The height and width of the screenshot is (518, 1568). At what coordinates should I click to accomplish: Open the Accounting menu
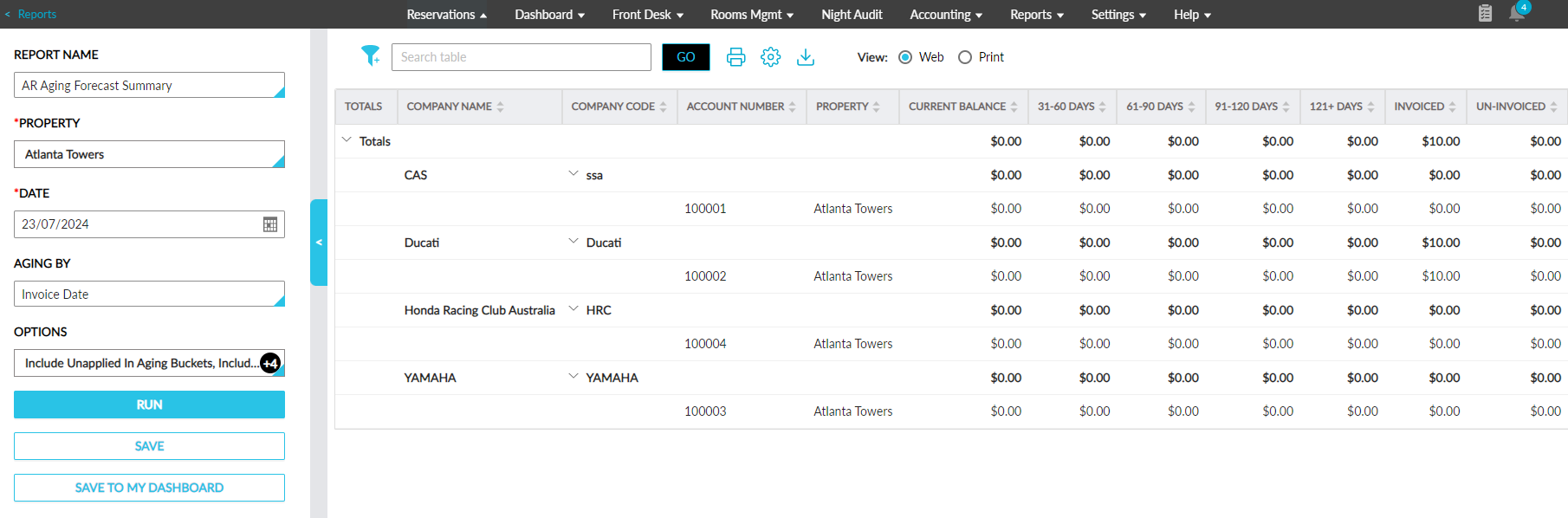tap(946, 15)
